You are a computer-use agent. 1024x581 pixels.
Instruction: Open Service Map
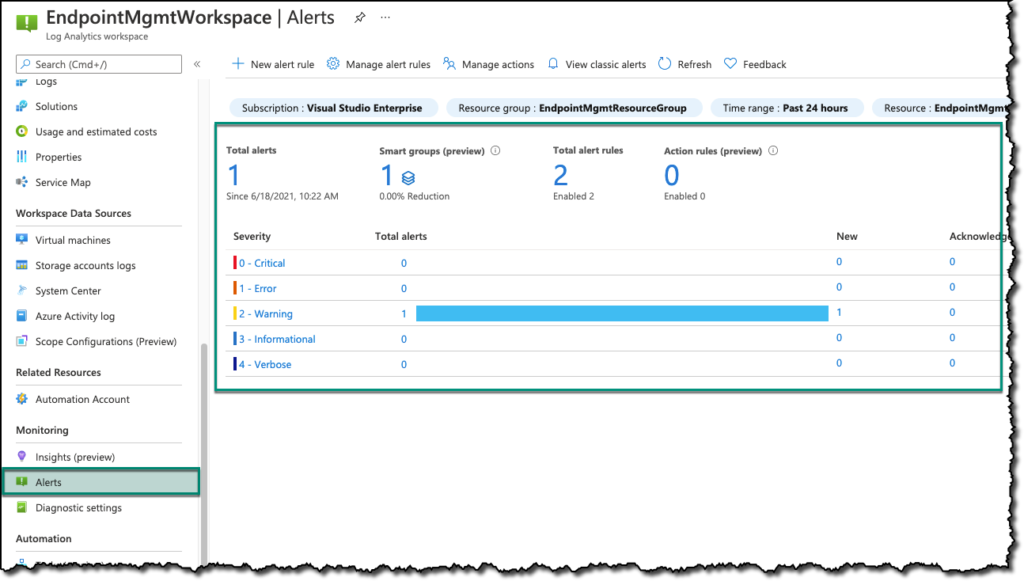point(63,183)
